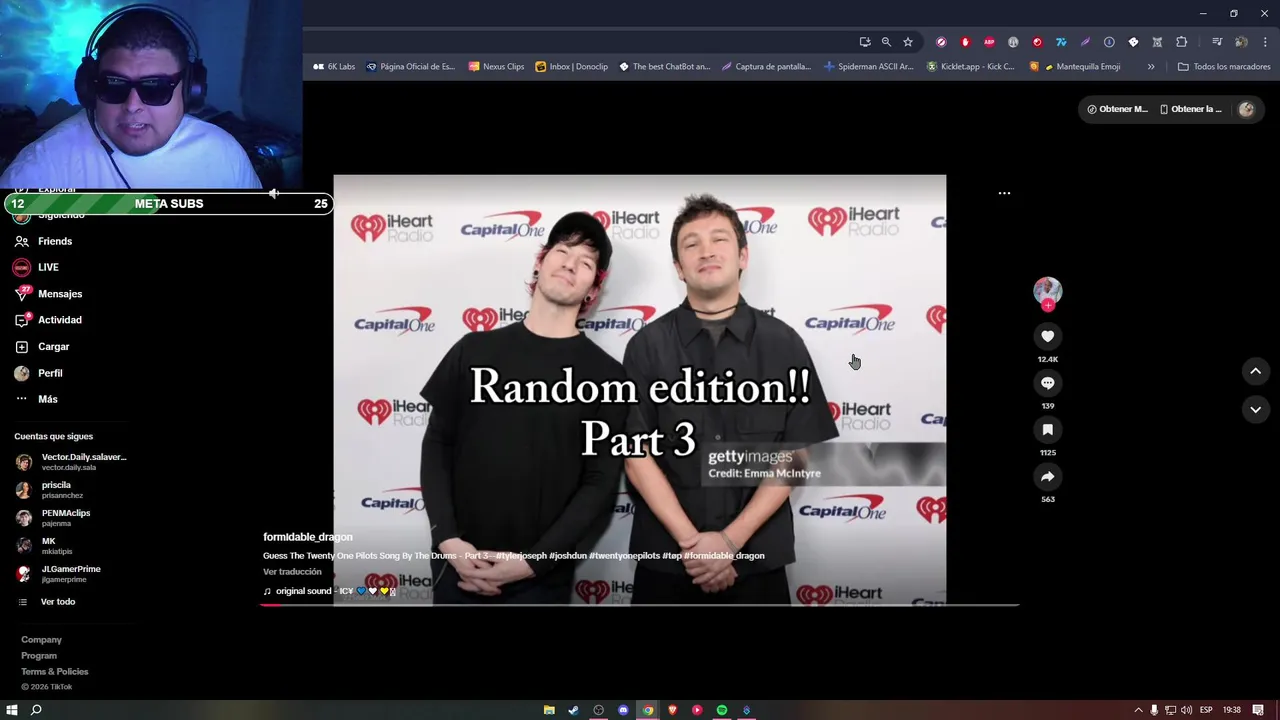This screenshot has height=720, width=1280.
Task: Open the original sound link
Action: tap(329, 591)
